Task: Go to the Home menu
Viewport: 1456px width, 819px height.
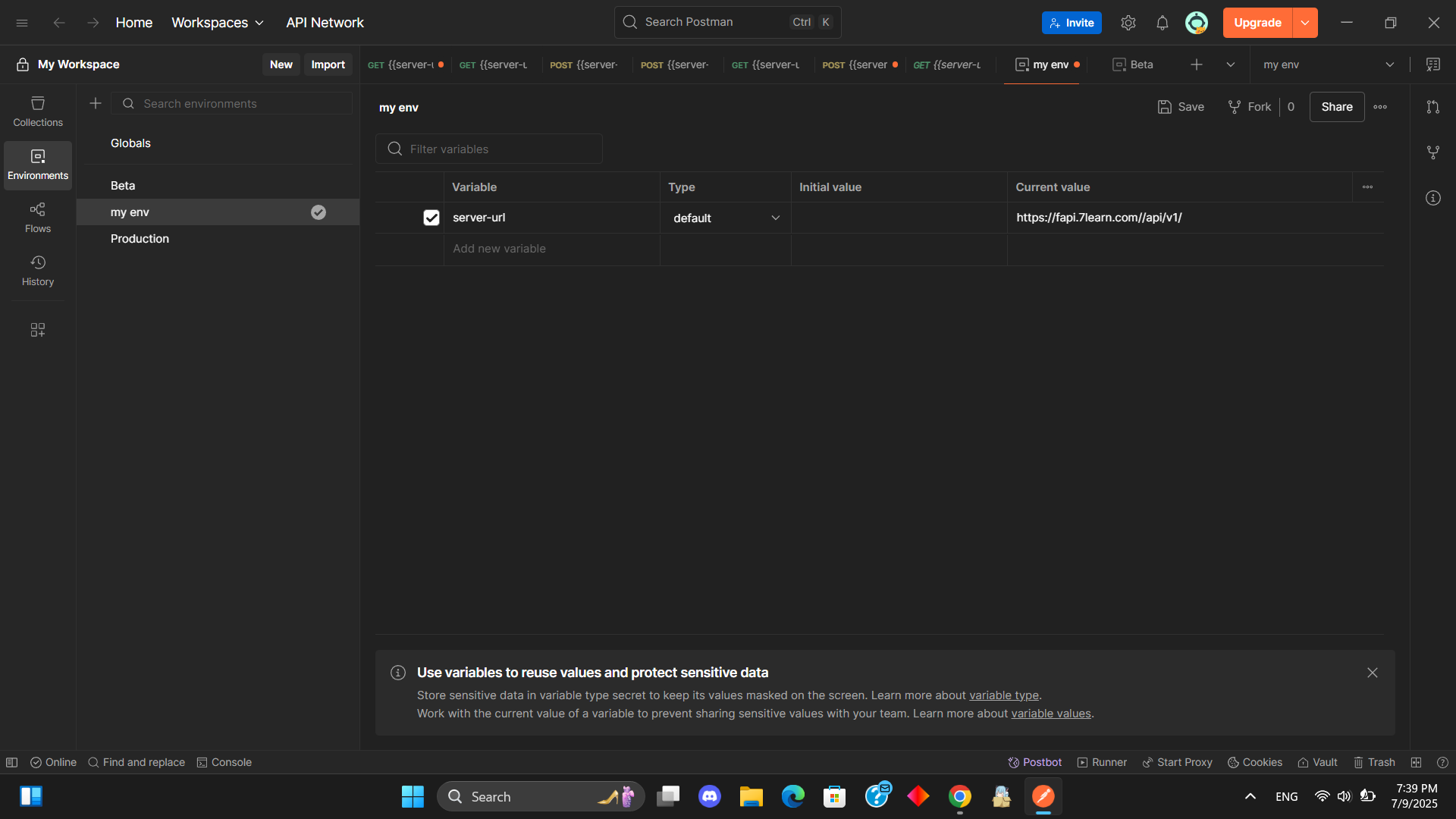Action: [x=134, y=23]
